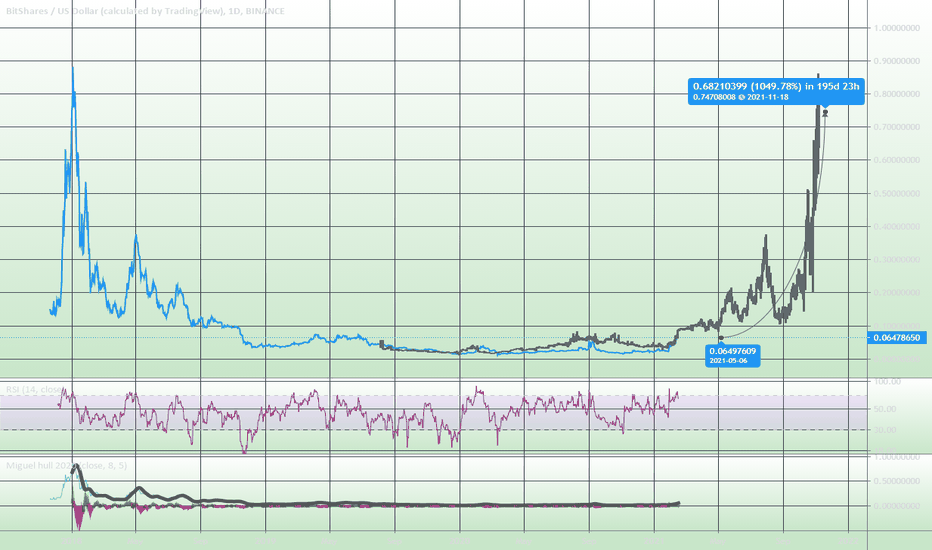Image resolution: width=932 pixels, height=550 pixels.
Task: Click the 0.90000000 price axis label
Action: (x=897, y=61)
